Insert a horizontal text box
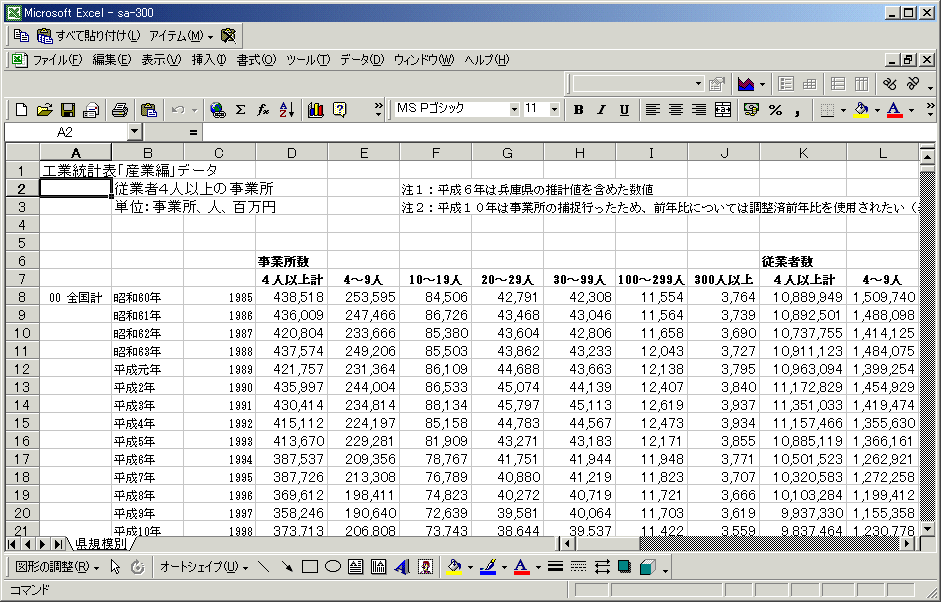941x602 pixels. [355, 567]
